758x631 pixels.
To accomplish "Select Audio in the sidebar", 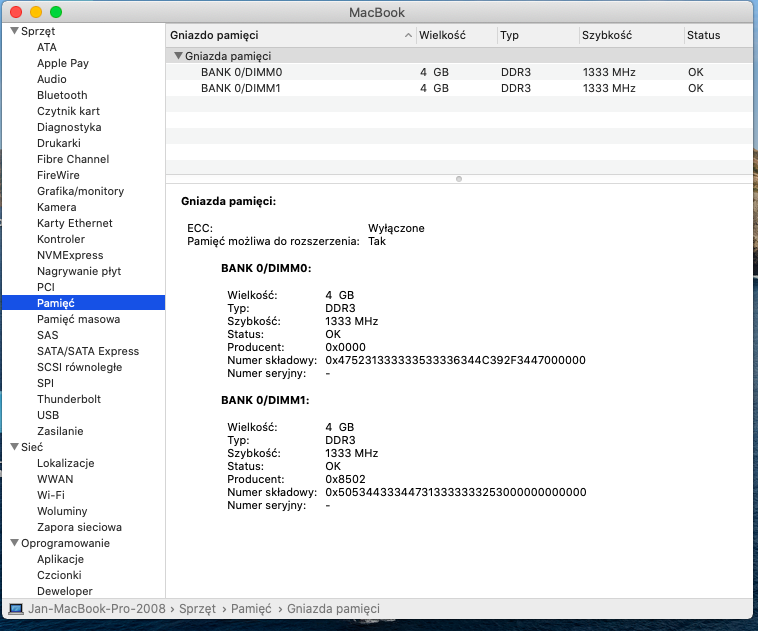I will click(52, 79).
